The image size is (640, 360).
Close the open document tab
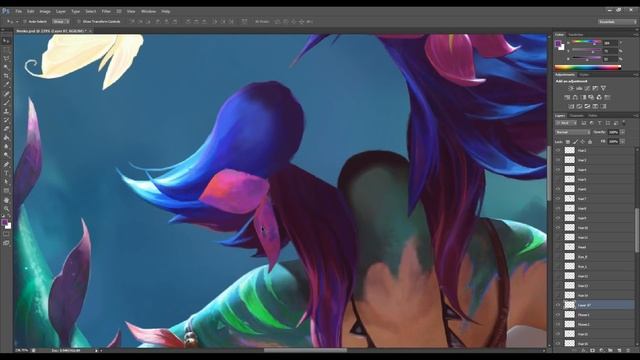click(x=90, y=31)
